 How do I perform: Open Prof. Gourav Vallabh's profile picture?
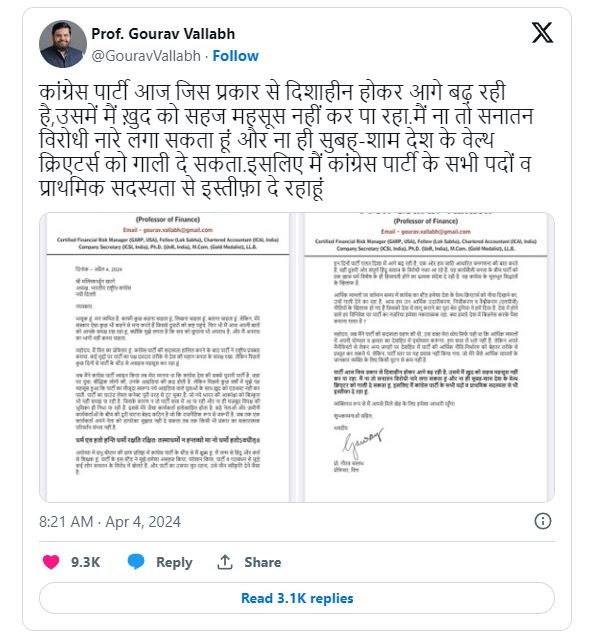pos(63,44)
